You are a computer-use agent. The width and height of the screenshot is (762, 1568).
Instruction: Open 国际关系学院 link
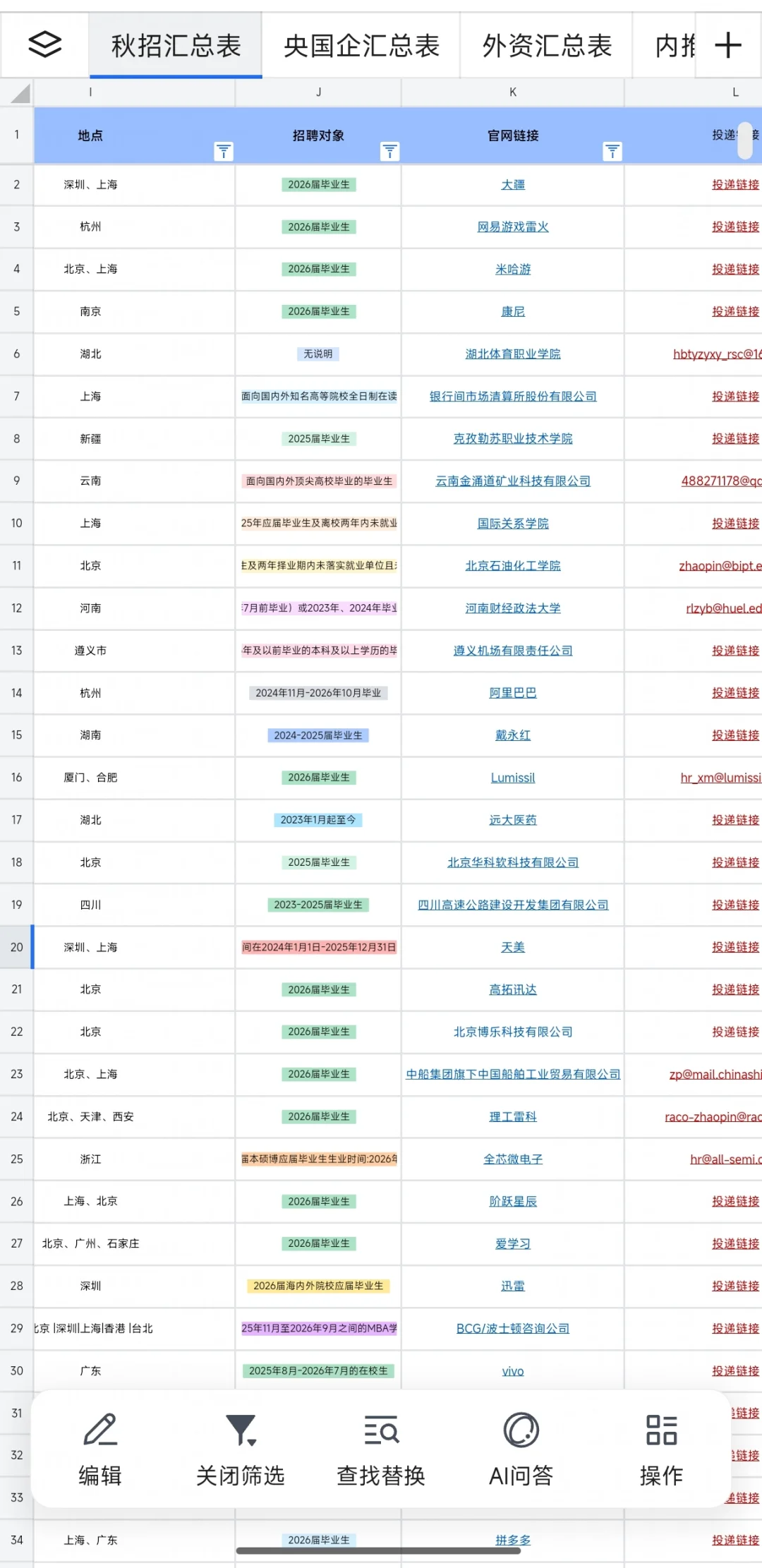513,524
